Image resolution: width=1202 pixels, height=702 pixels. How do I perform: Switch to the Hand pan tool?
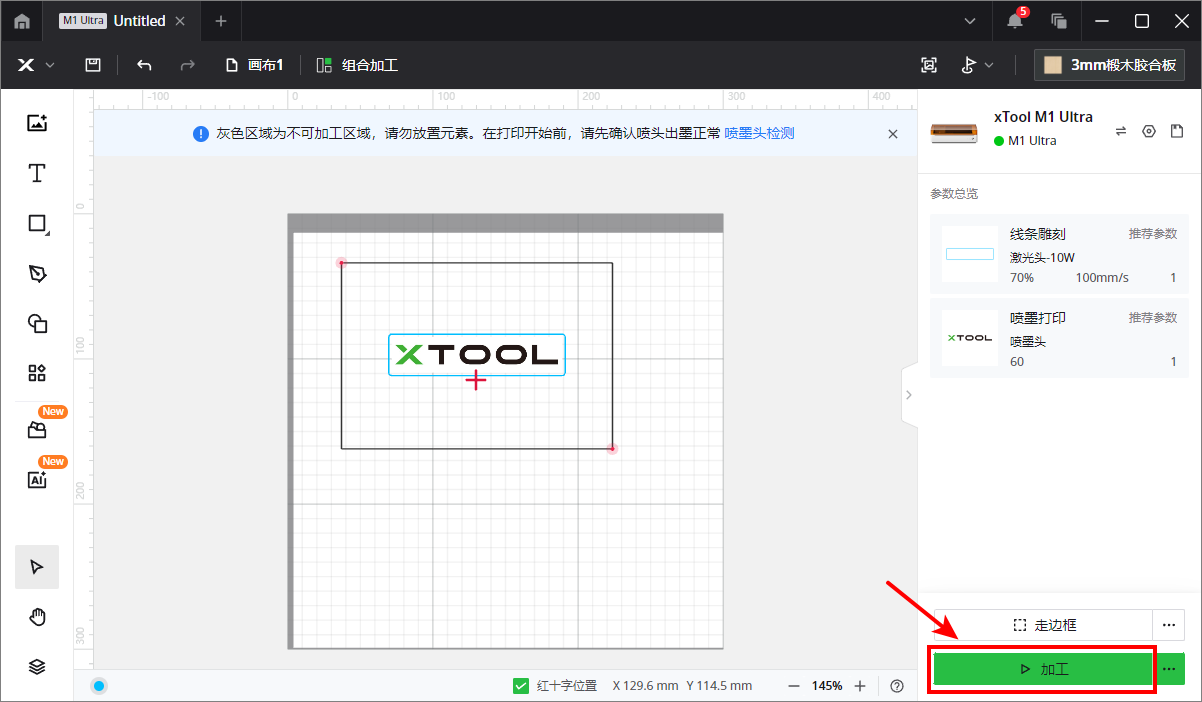pos(37,617)
